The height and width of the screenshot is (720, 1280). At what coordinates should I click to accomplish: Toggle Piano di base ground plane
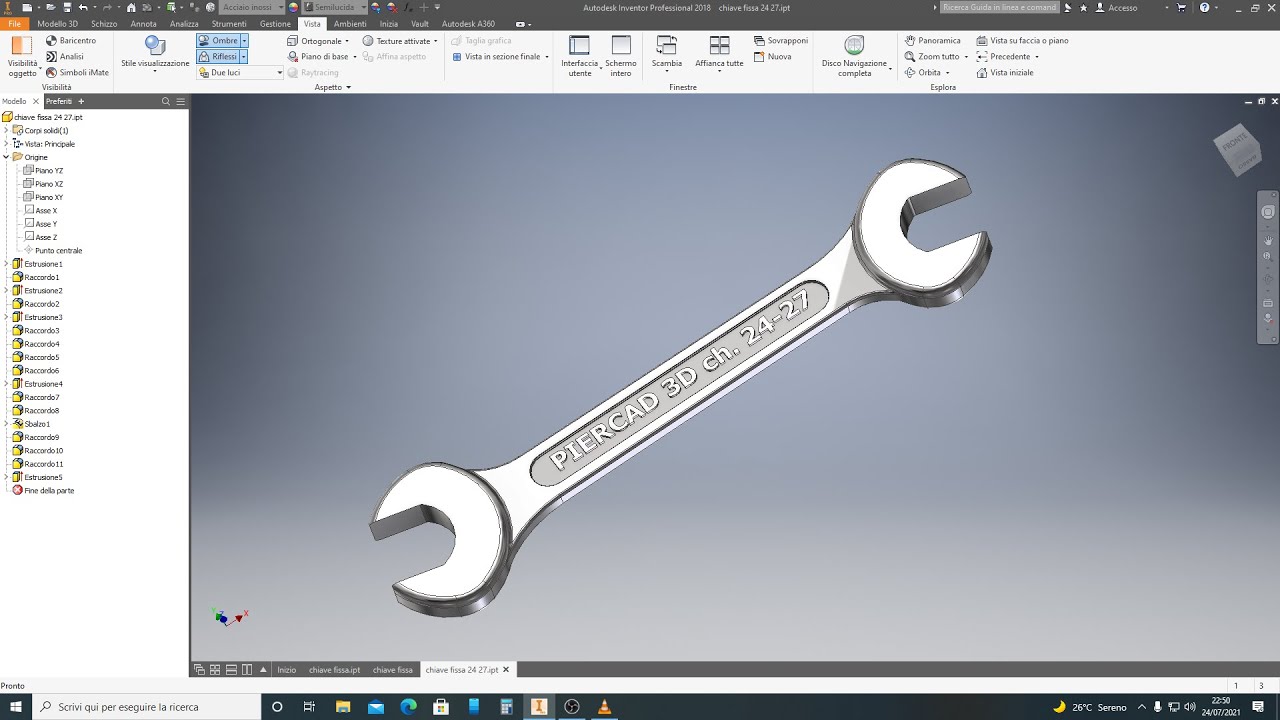click(x=318, y=57)
